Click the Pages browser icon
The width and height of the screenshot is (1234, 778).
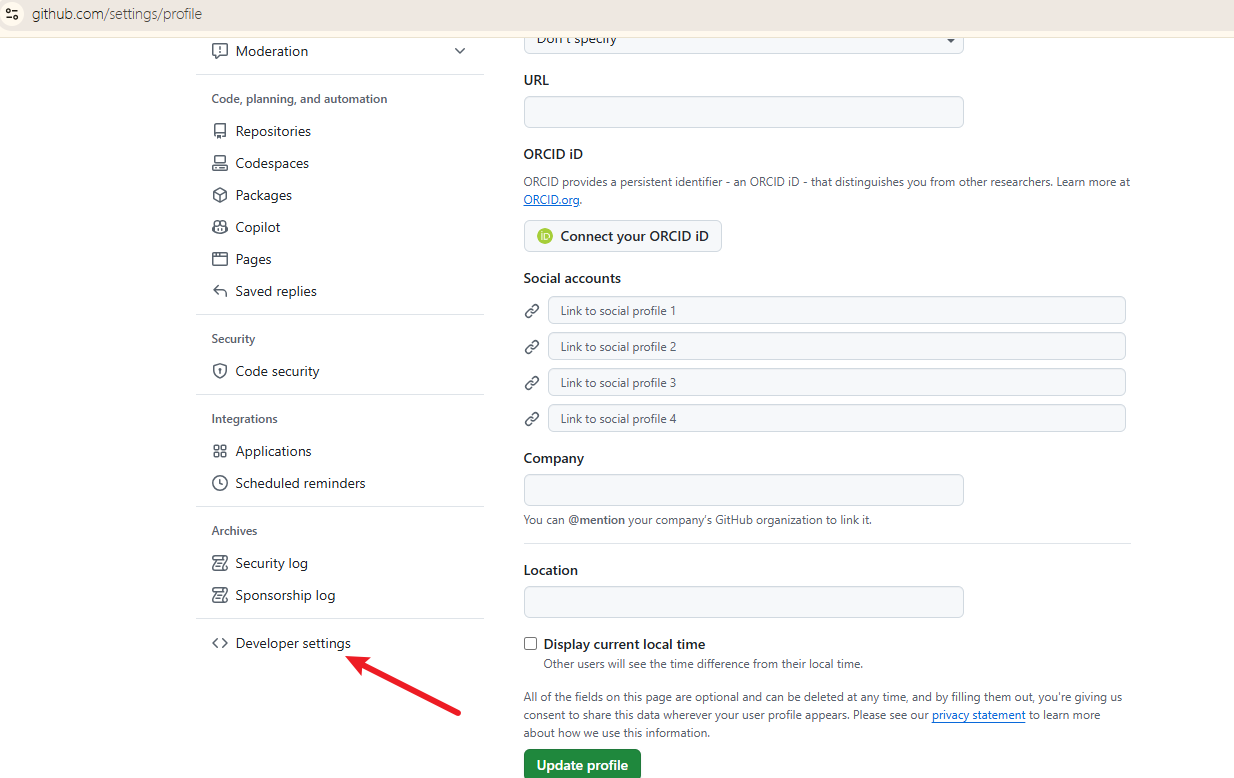[x=220, y=259]
